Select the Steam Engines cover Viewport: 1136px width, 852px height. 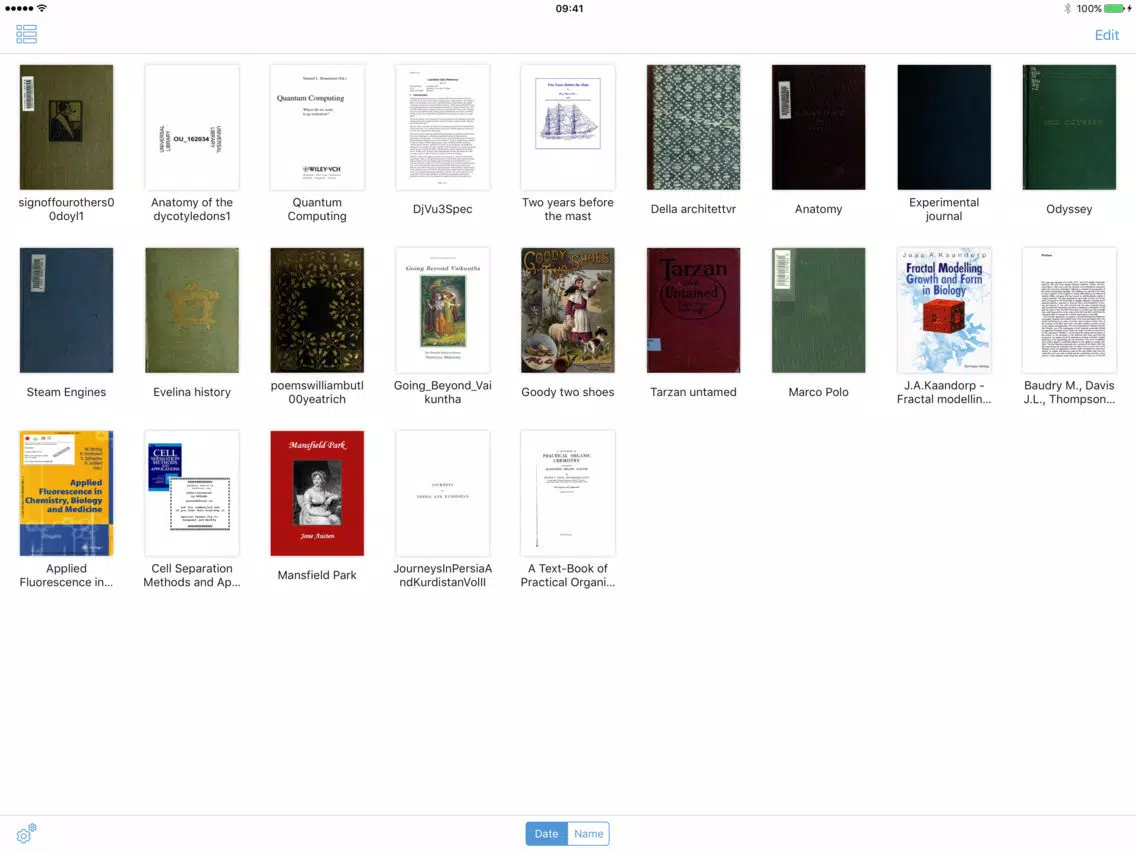(67, 310)
